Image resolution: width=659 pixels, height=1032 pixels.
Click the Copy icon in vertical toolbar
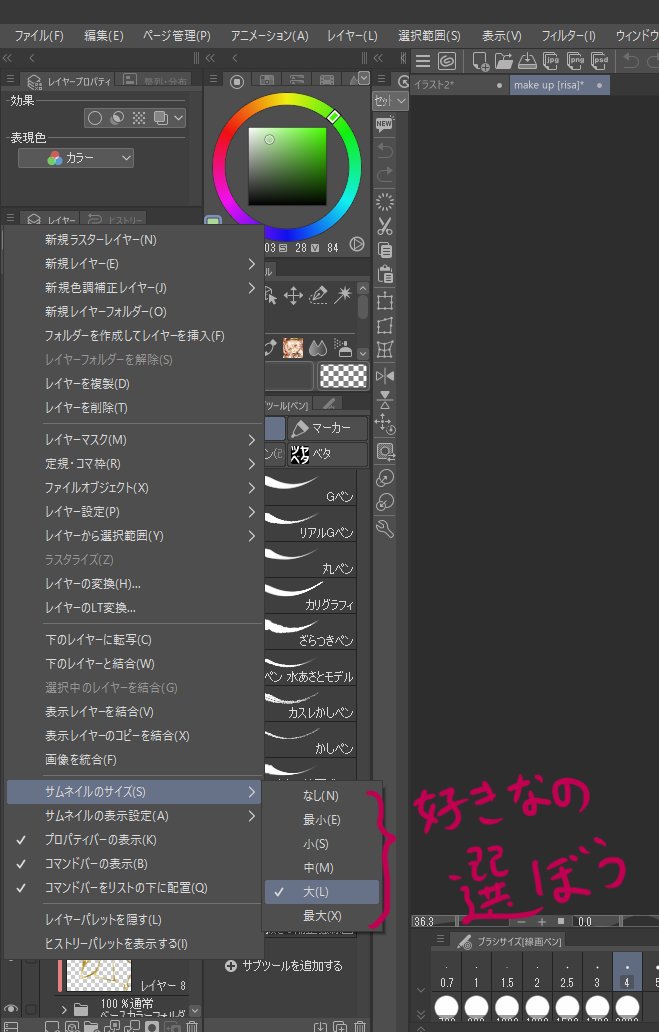pos(384,250)
